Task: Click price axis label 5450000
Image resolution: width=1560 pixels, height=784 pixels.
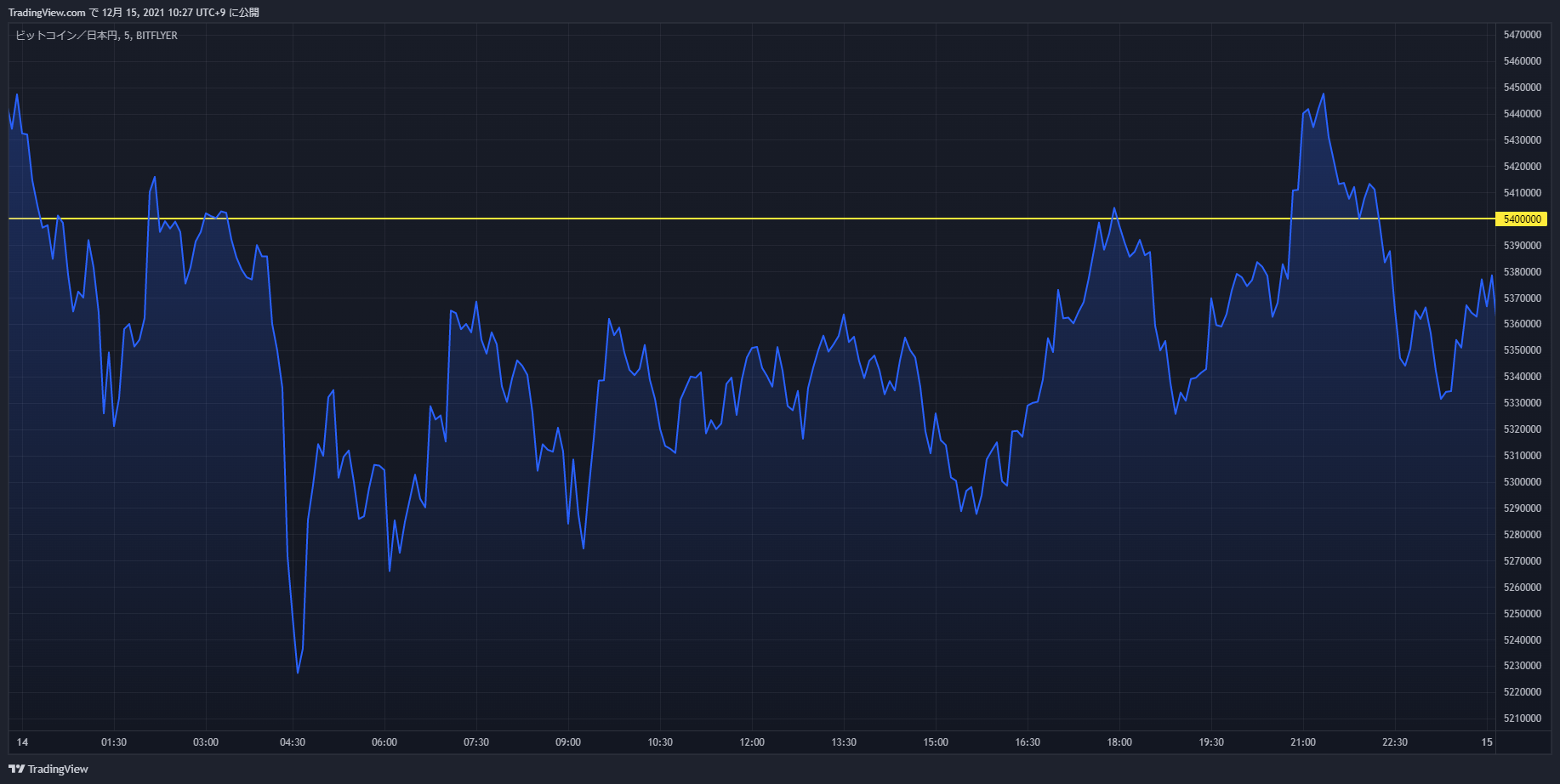Action: [1523, 88]
